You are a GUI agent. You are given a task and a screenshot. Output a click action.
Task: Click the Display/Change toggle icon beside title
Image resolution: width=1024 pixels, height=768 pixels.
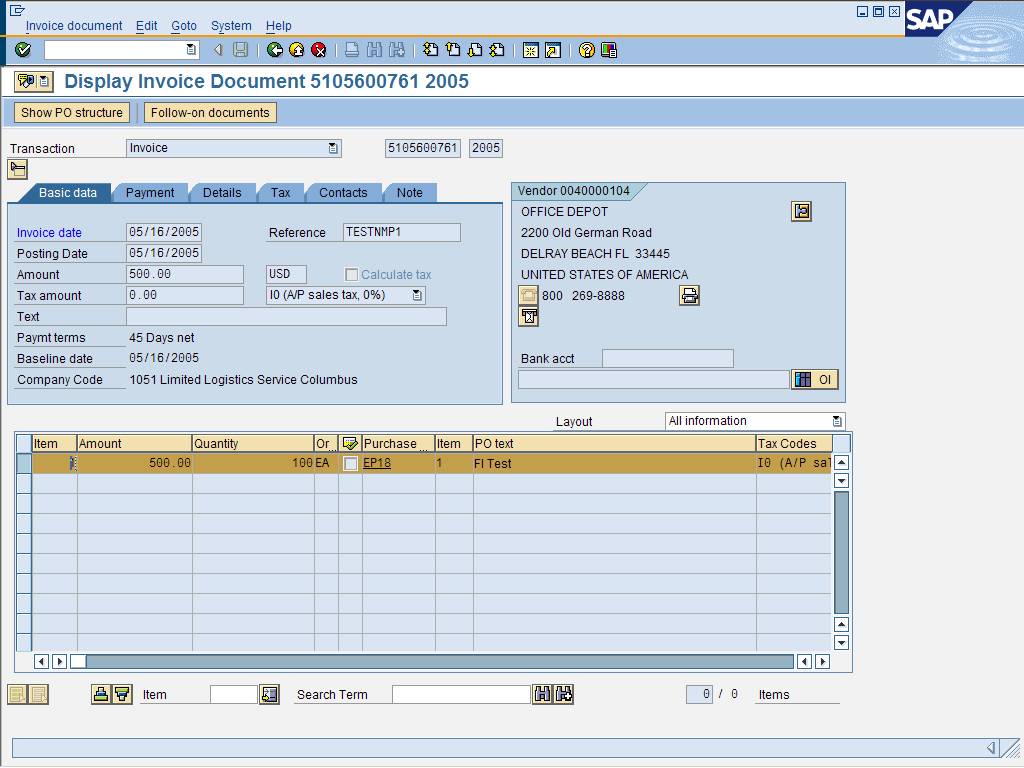click(25, 82)
